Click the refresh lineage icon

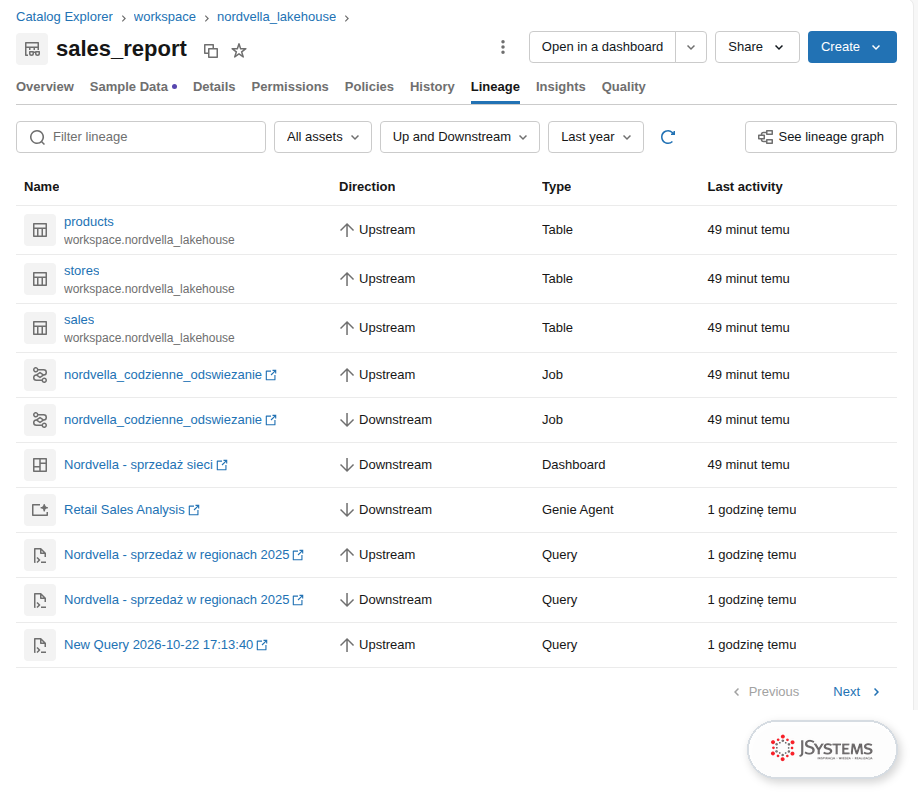point(668,137)
